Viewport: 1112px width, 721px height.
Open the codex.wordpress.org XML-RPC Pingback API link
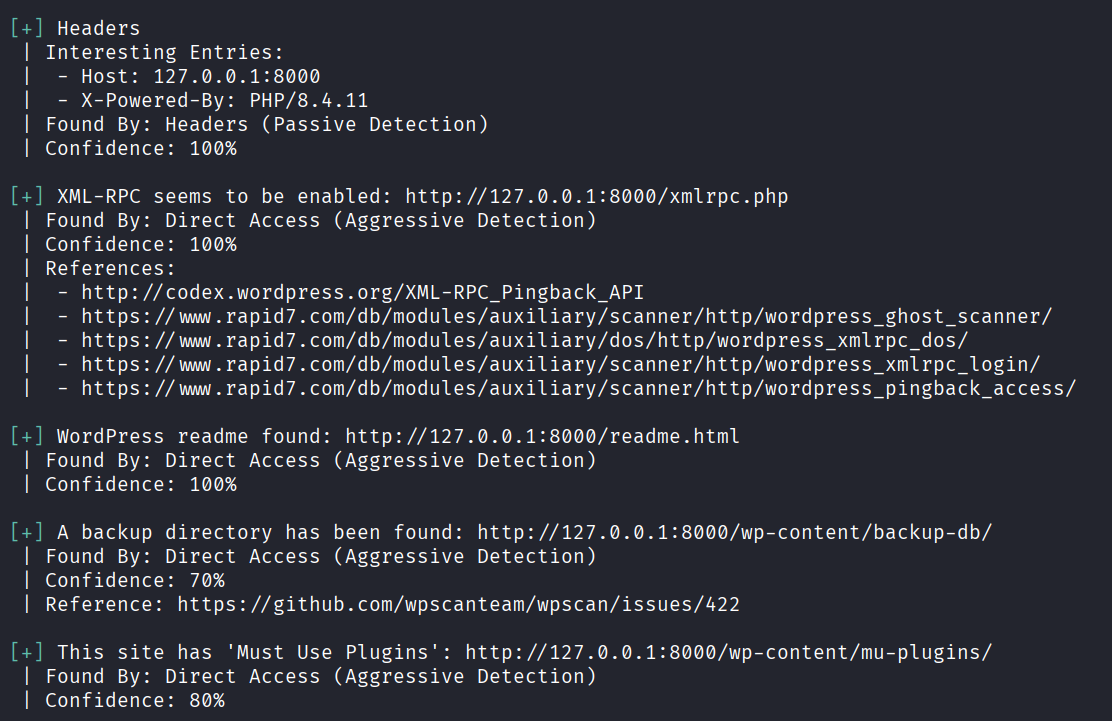[362, 292]
